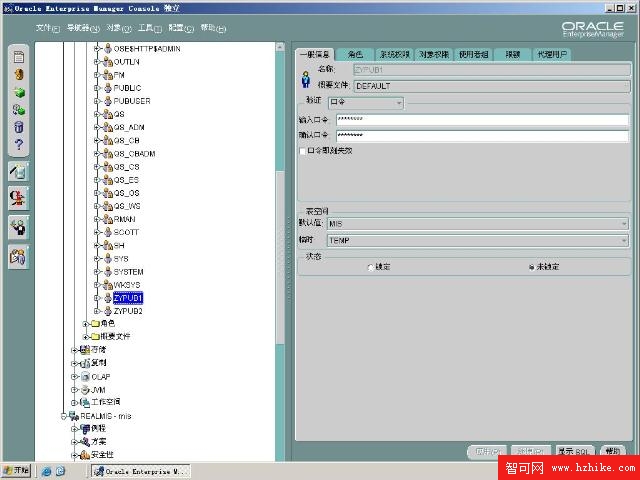Viewport: 640px width, 480px height.
Task: Click the 角色 folder icon
Action: click(96, 324)
